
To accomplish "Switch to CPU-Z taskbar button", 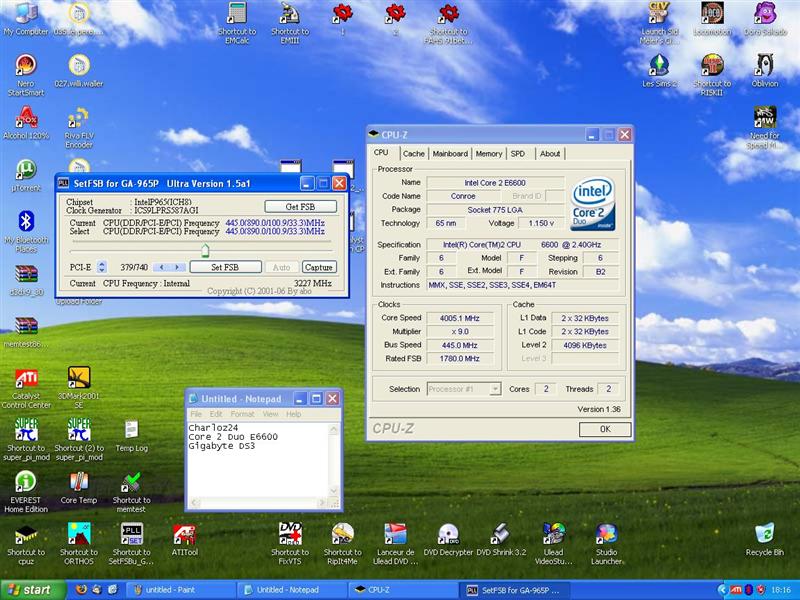I will point(402,590).
